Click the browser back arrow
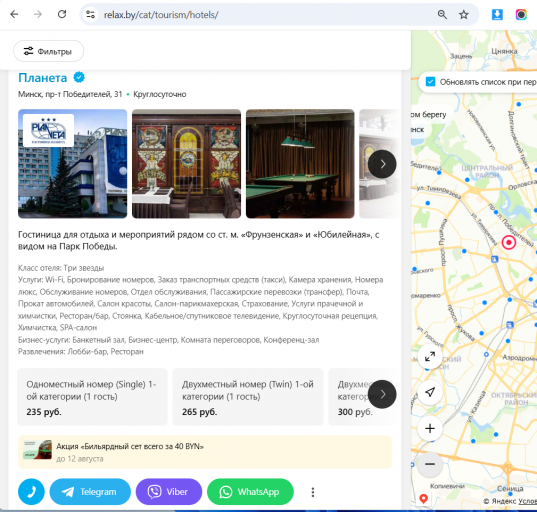This screenshot has height=512, width=537. coord(14,14)
